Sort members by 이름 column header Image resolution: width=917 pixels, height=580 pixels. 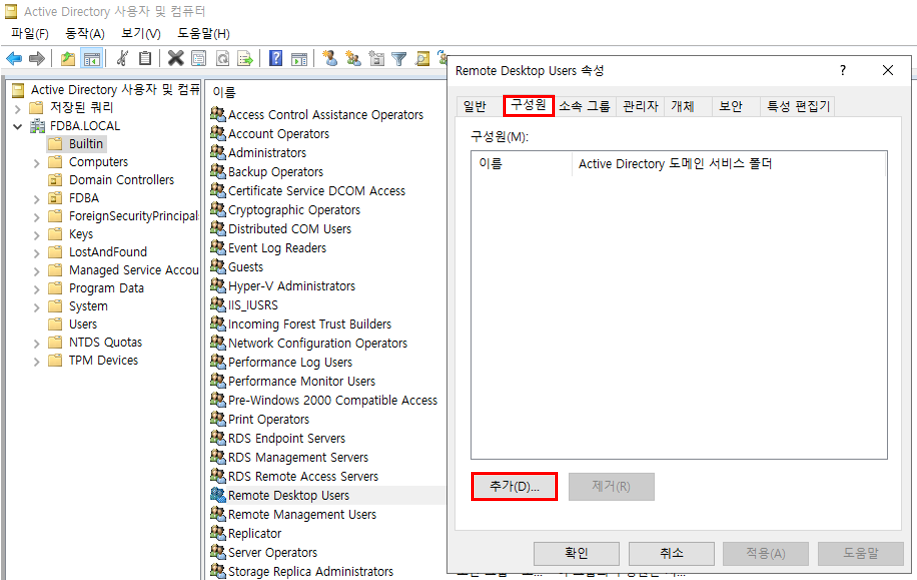522,164
